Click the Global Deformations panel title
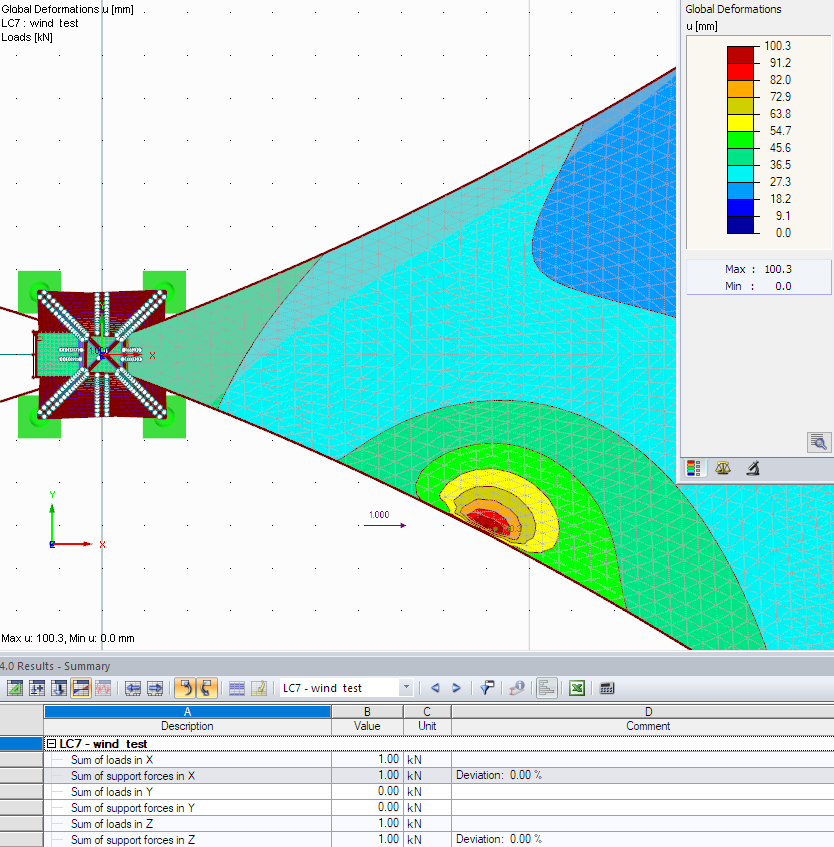 [x=733, y=9]
